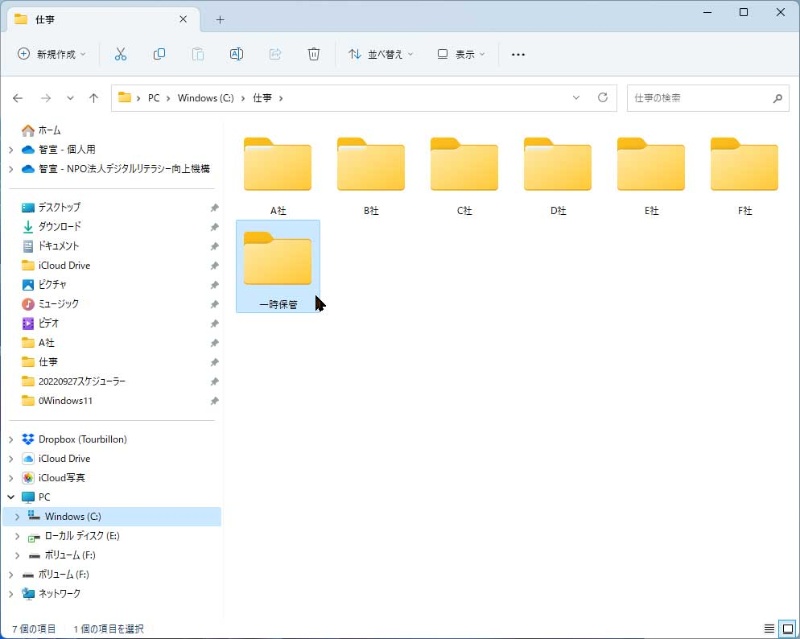Add a new tab with plus button
Image resolution: width=800 pixels, height=639 pixels.
click(220, 19)
